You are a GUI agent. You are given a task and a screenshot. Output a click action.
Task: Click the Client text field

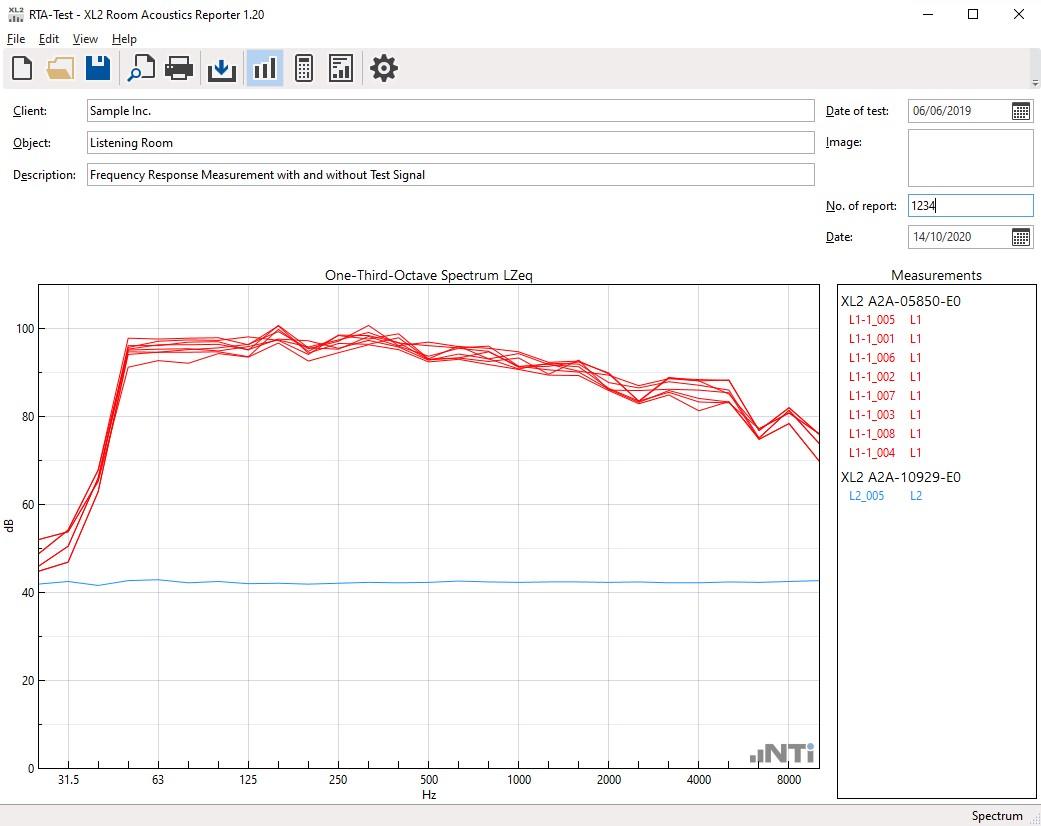pos(450,111)
